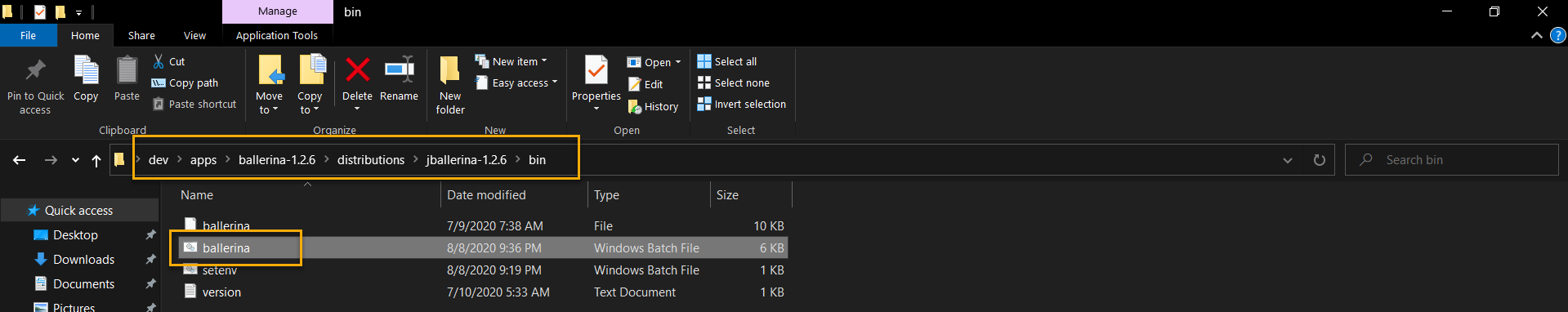Click the Help question mark icon
1568x312 pixels.
(x=1558, y=35)
